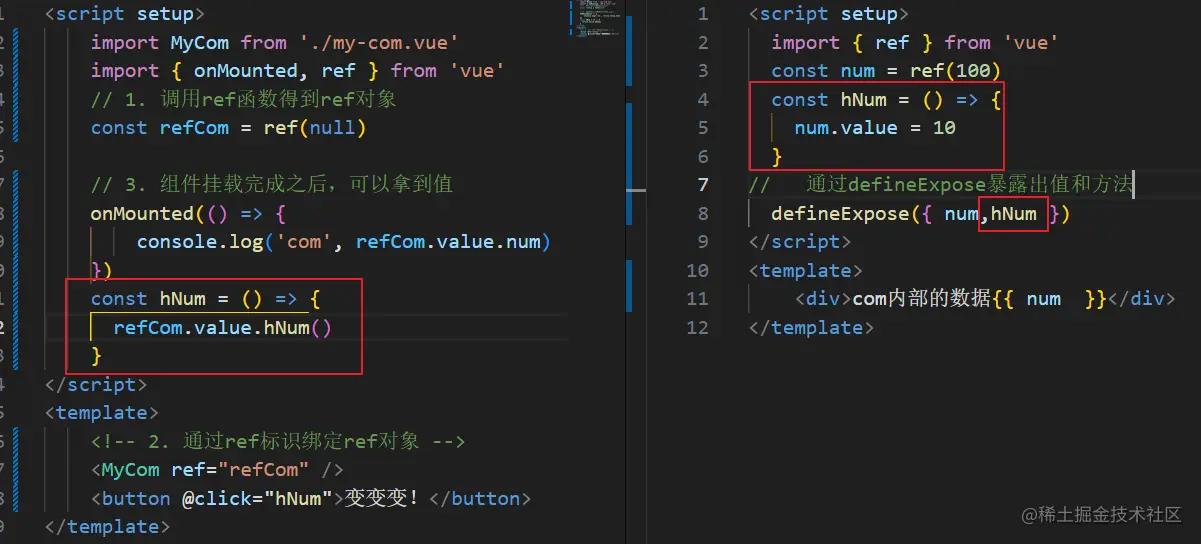
Task: Click the '<MyCom ref="refCom" />' component tag
Action: pos(217,470)
